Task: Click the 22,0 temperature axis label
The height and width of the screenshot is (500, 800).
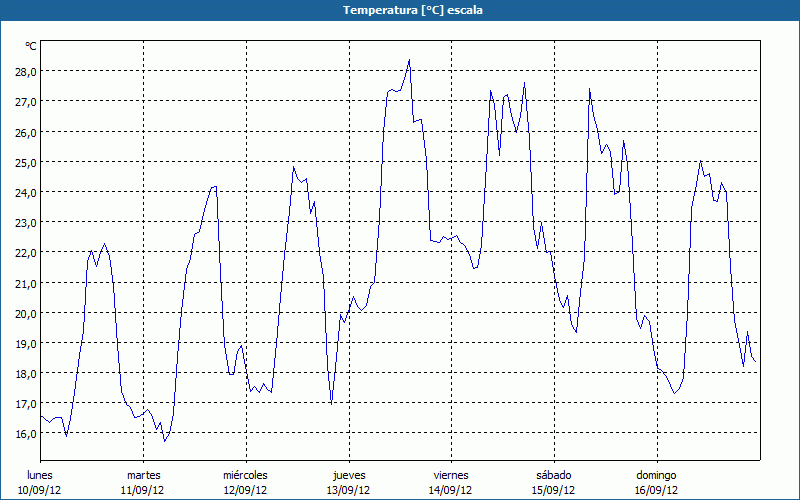Action: pyautogui.click(x=25, y=253)
